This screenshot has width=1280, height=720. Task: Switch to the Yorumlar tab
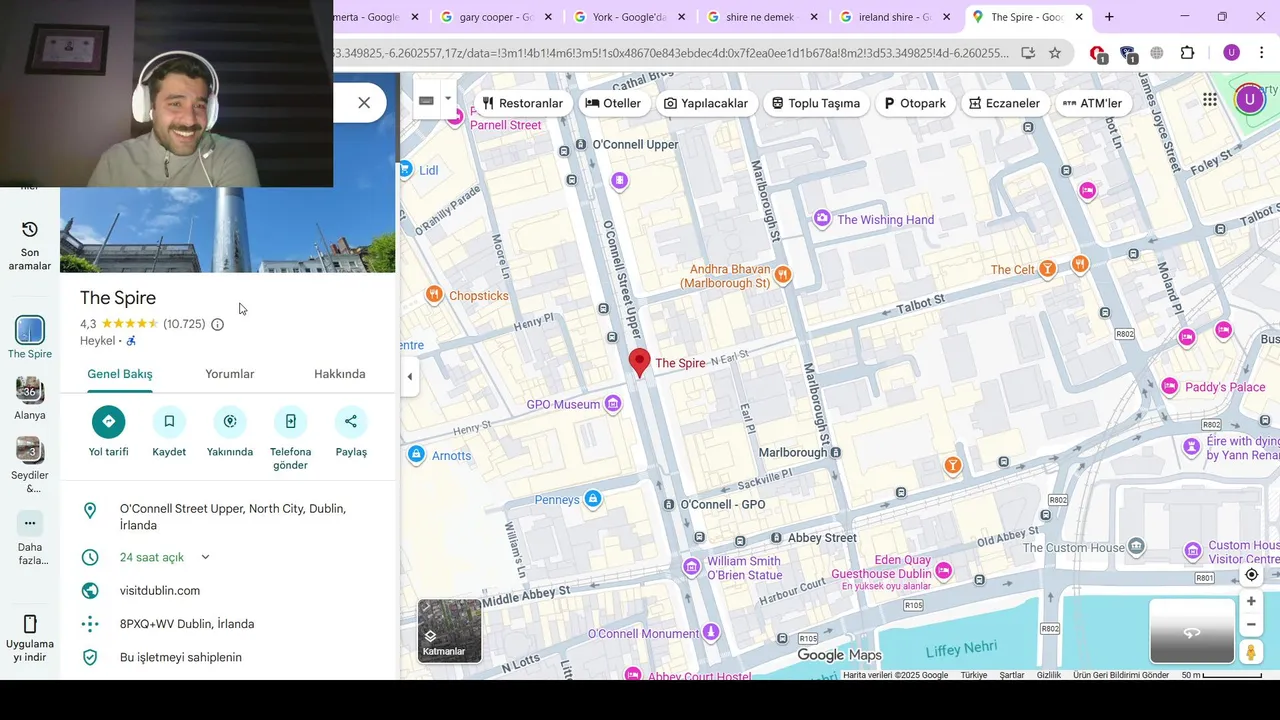pos(230,374)
